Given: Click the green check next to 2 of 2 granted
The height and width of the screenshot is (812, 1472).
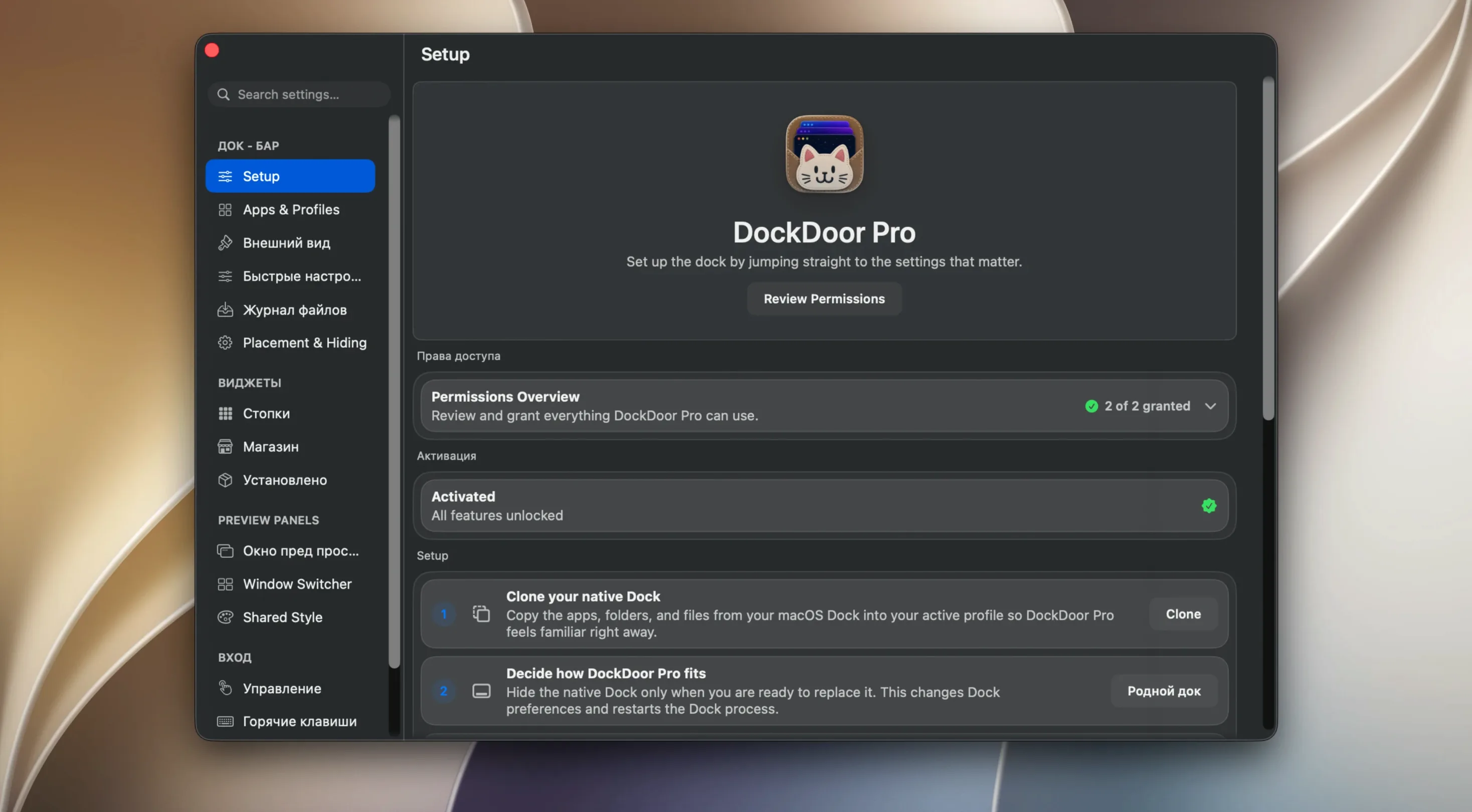Looking at the screenshot, I should [x=1091, y=407].
